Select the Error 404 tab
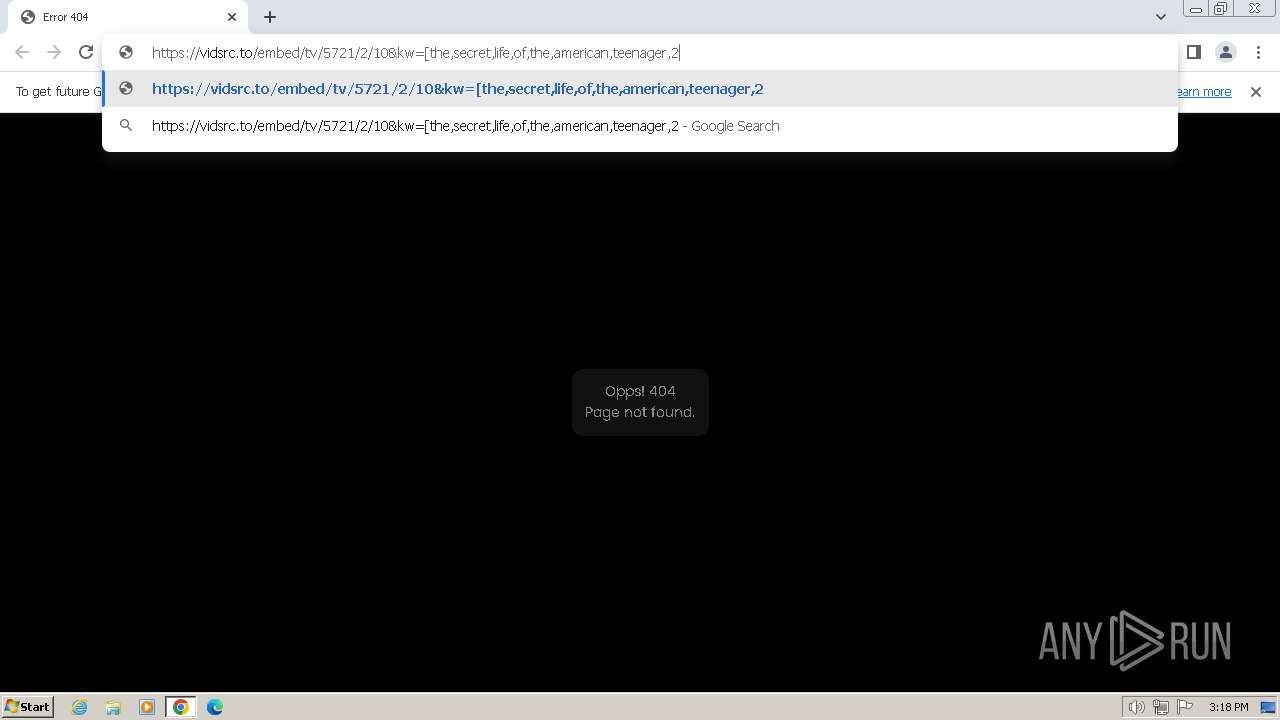Image resolution: width=1280 pixels, height=720 pixels. [x=128, y=17]
